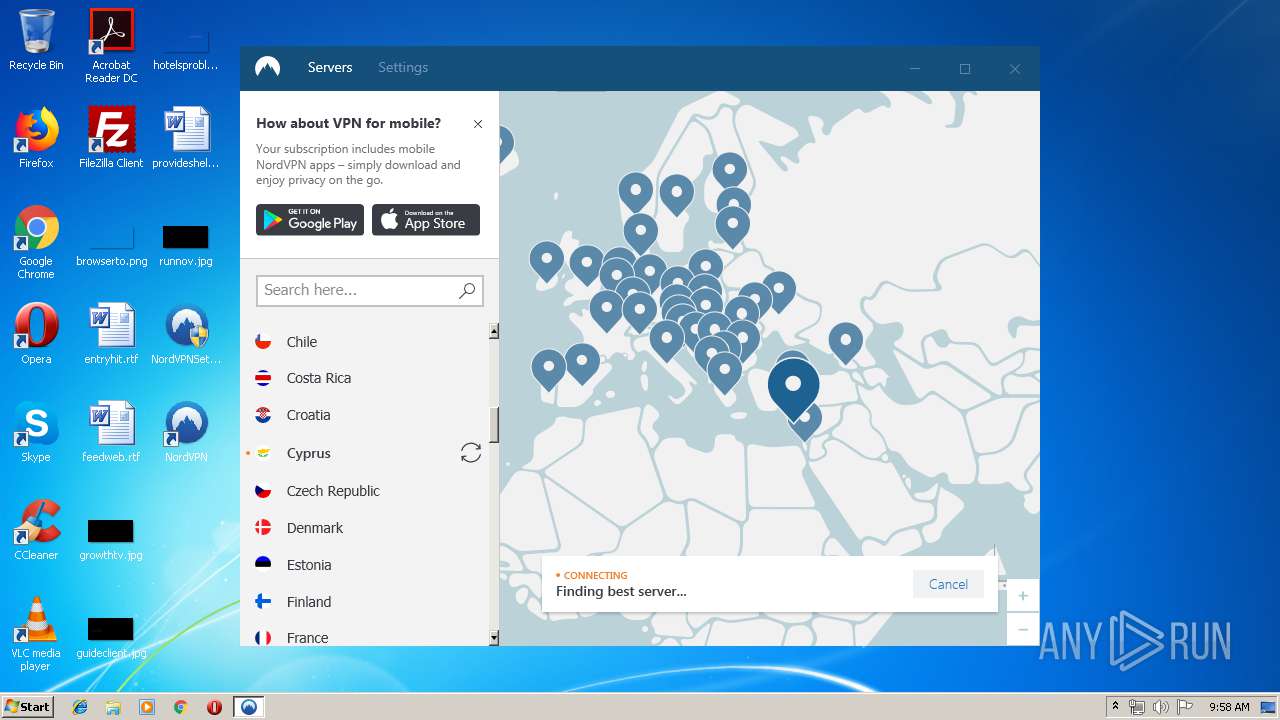Zoom in the map with plus

pos(1023,596)
